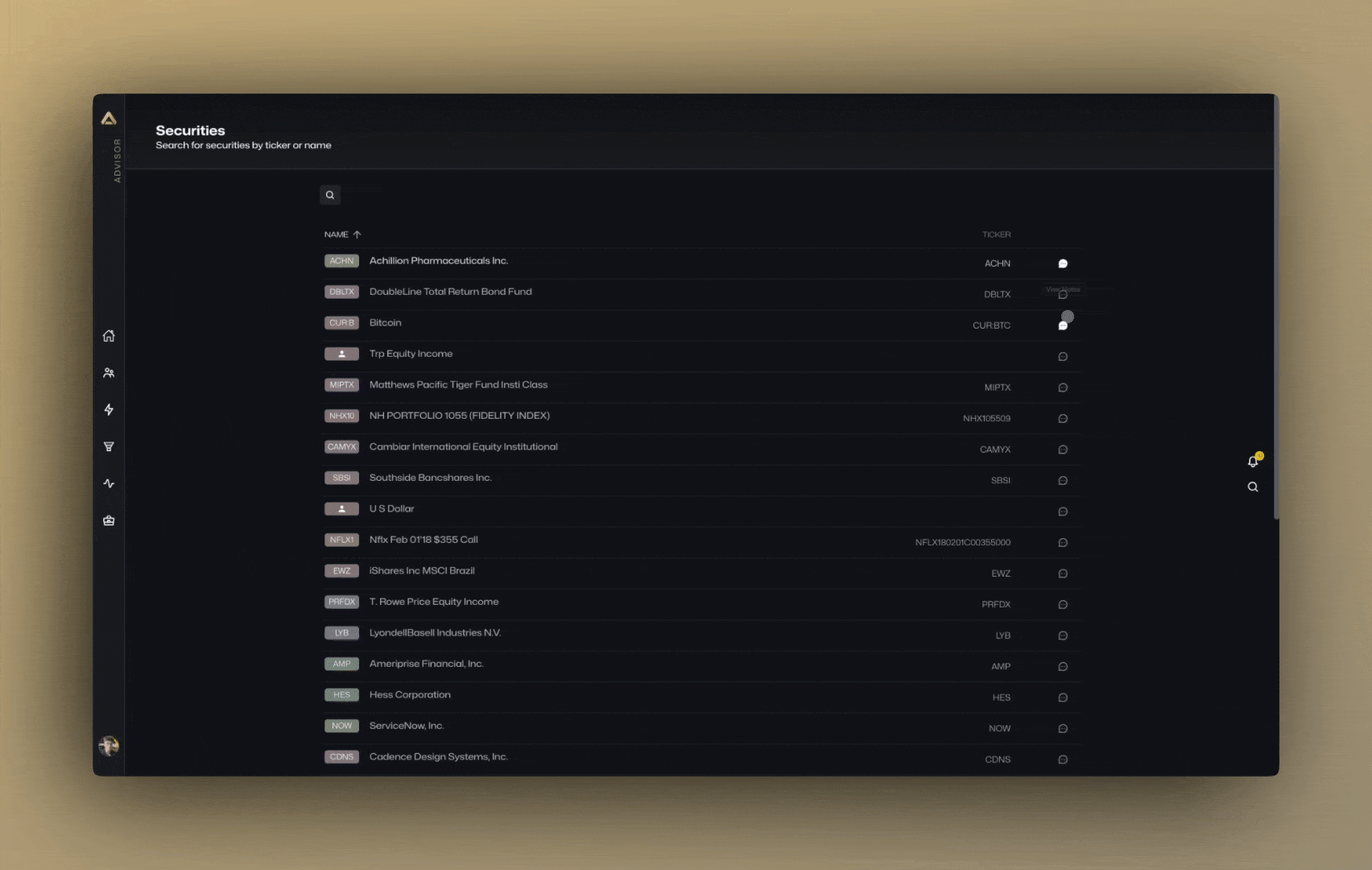The height and width of the screenshot is (870, 1372).
Task: Open Cambiar International Equity Institutional
Action: click(464, 447)
